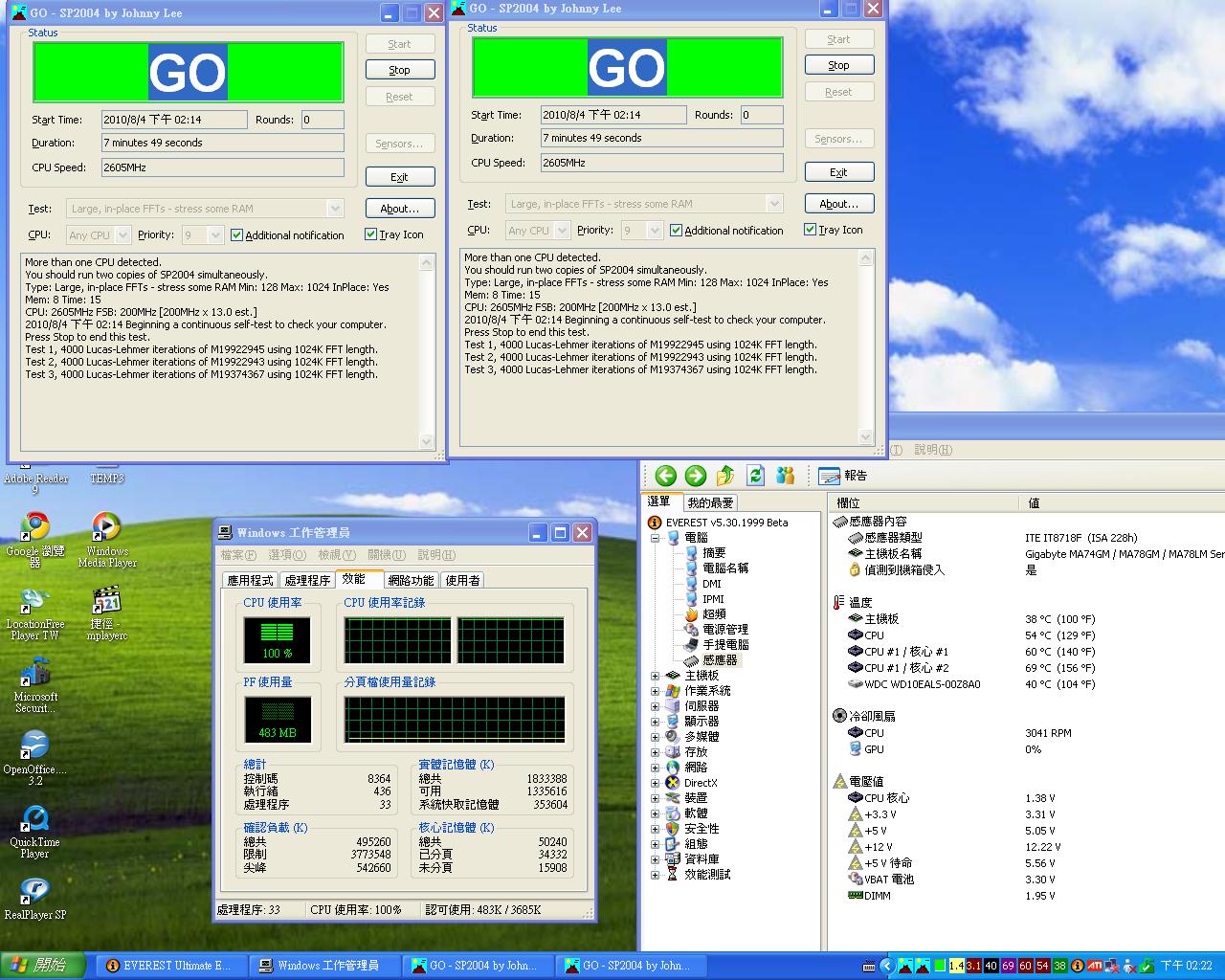
Task: Click Exit in left SP2004 window
Action: [400, 177]
